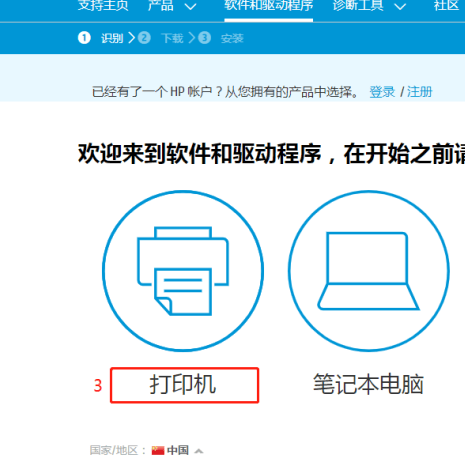Expand the 诊断工具 dropdown menu

(369, 6)
